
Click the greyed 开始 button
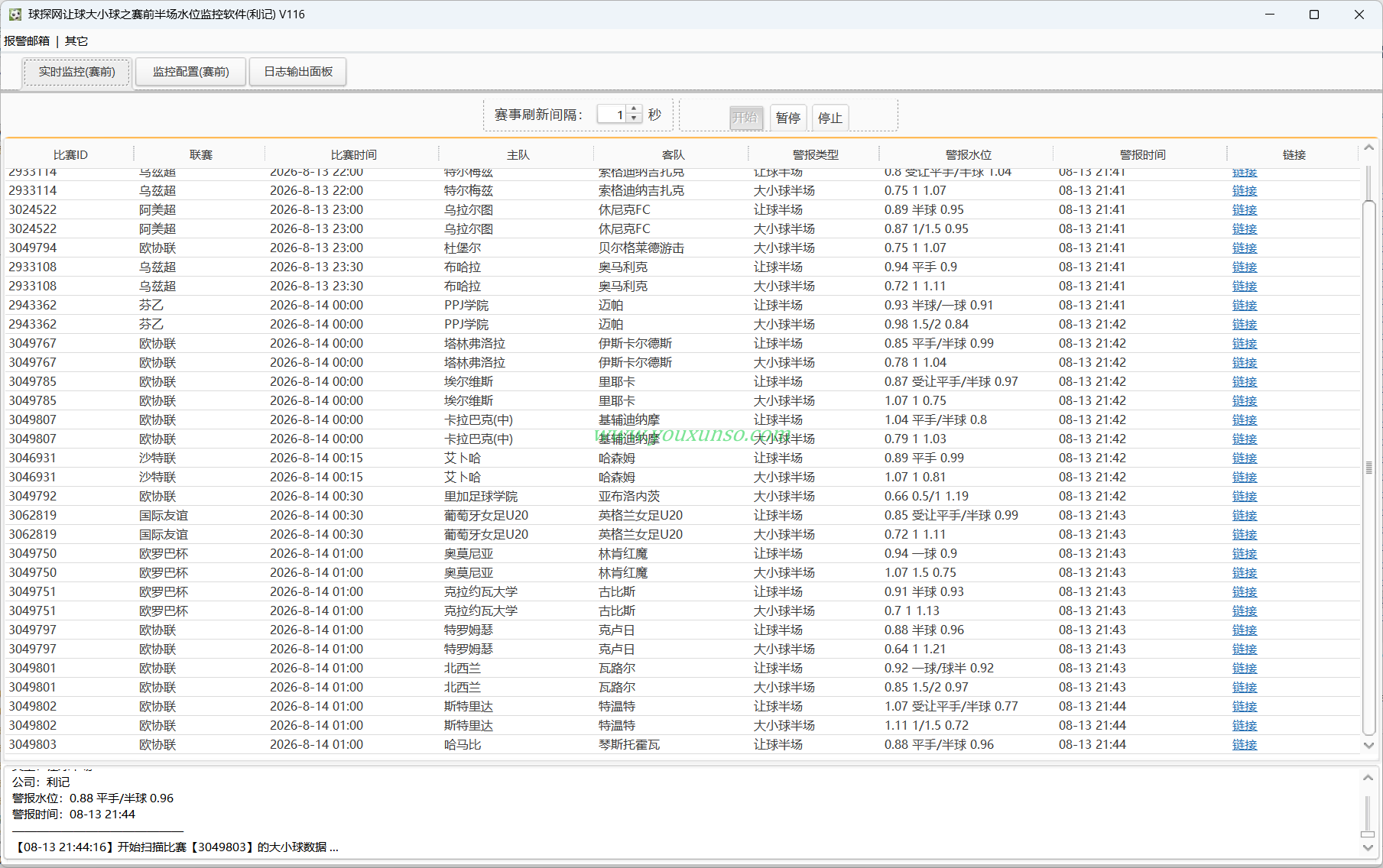tap(745, 118)
